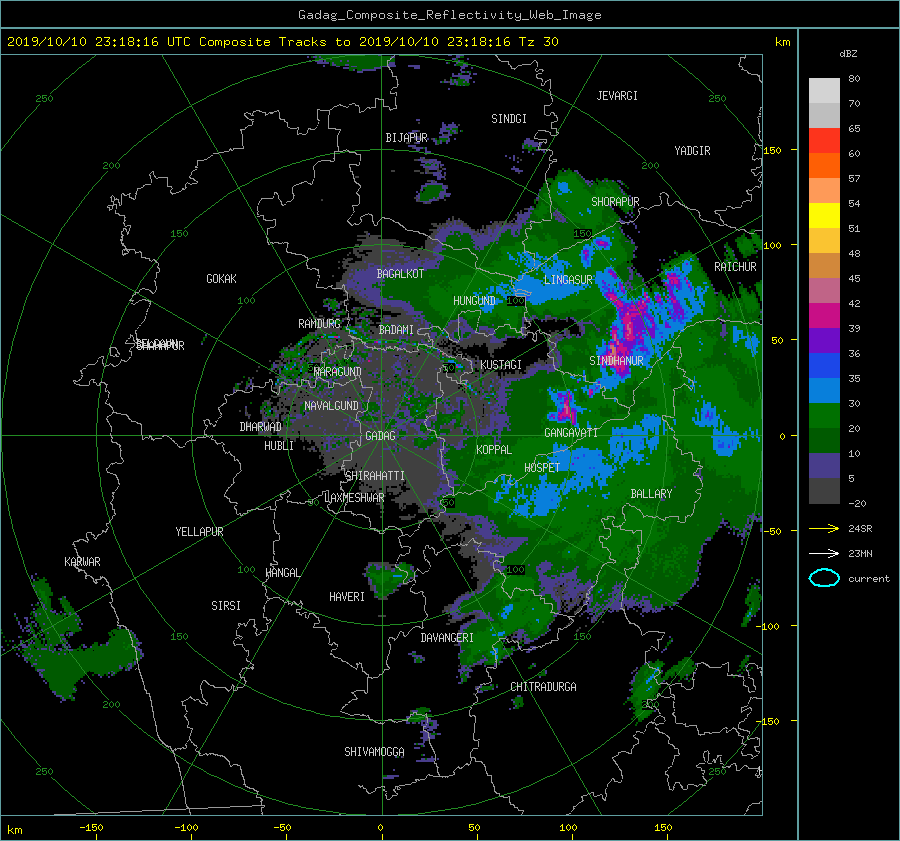Click the bright green 30 dBZ swatch
Screen dimensions: 900x841
pyautogui.click(x=824, y=416)
